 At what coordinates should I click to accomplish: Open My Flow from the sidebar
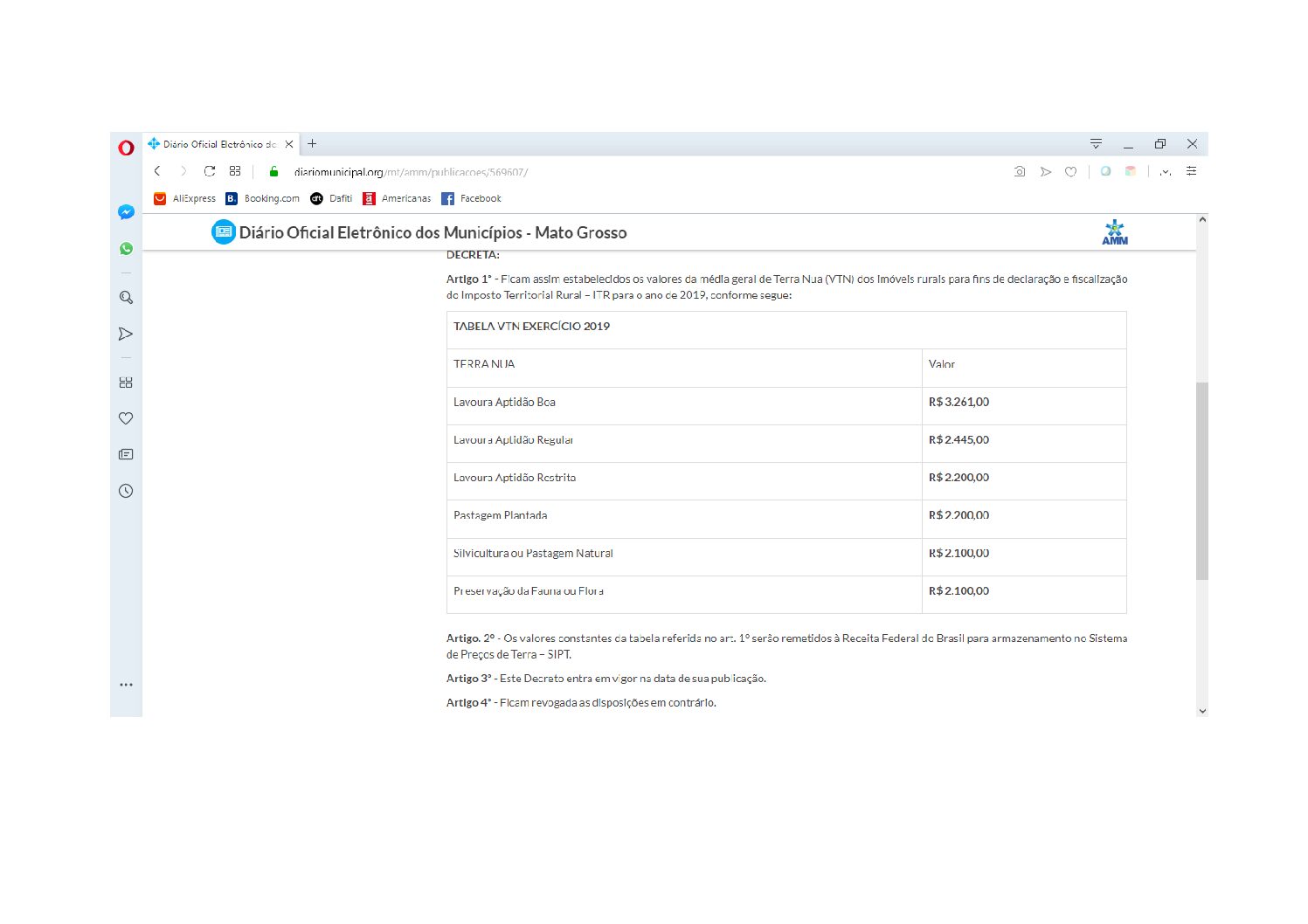pyautogui.click(x=126, y=334)
